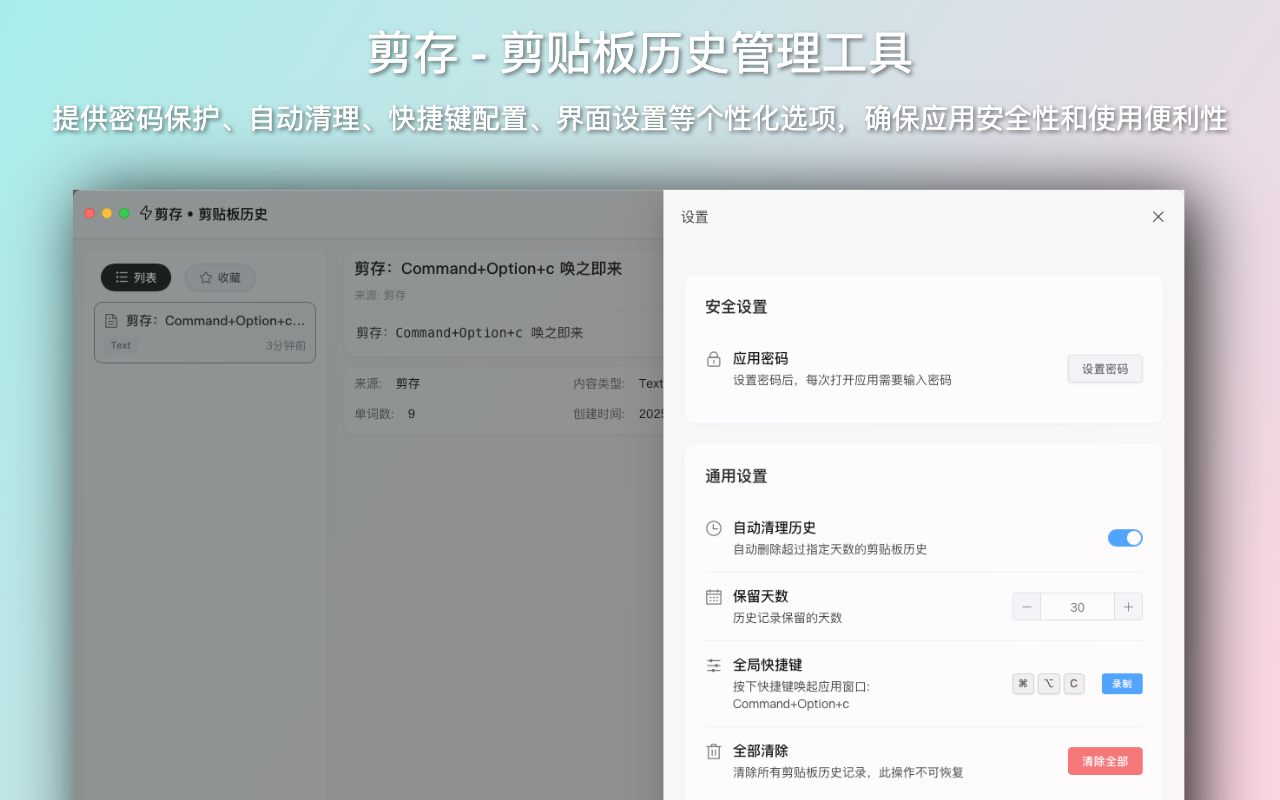Select the Command+Option+c clipboard history entry

click(x=205, y=332)
